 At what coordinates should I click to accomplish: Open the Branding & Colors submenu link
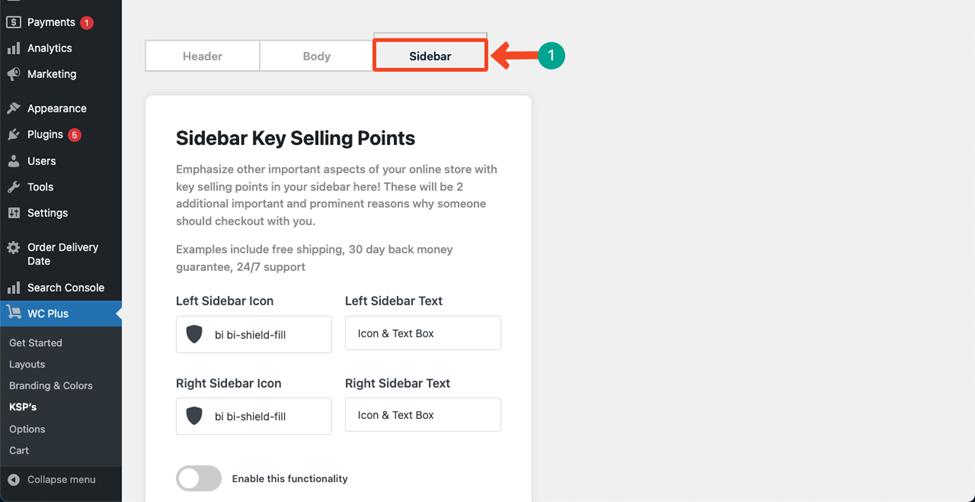pos(51,386)
